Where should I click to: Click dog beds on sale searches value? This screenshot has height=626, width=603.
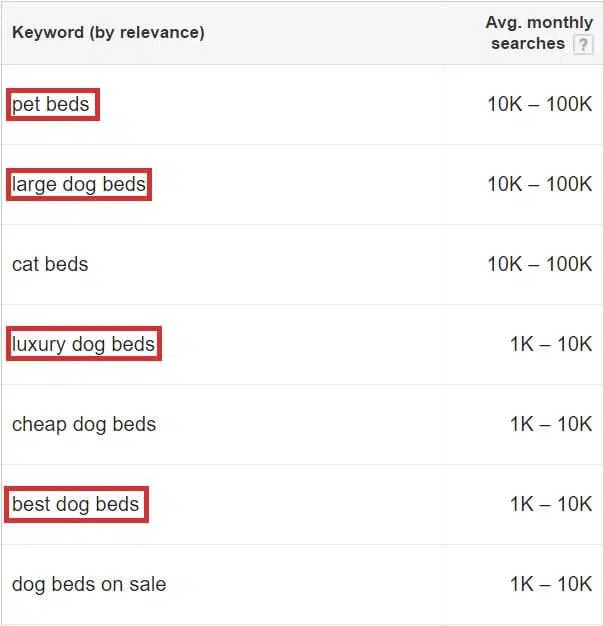click(550, 584)
